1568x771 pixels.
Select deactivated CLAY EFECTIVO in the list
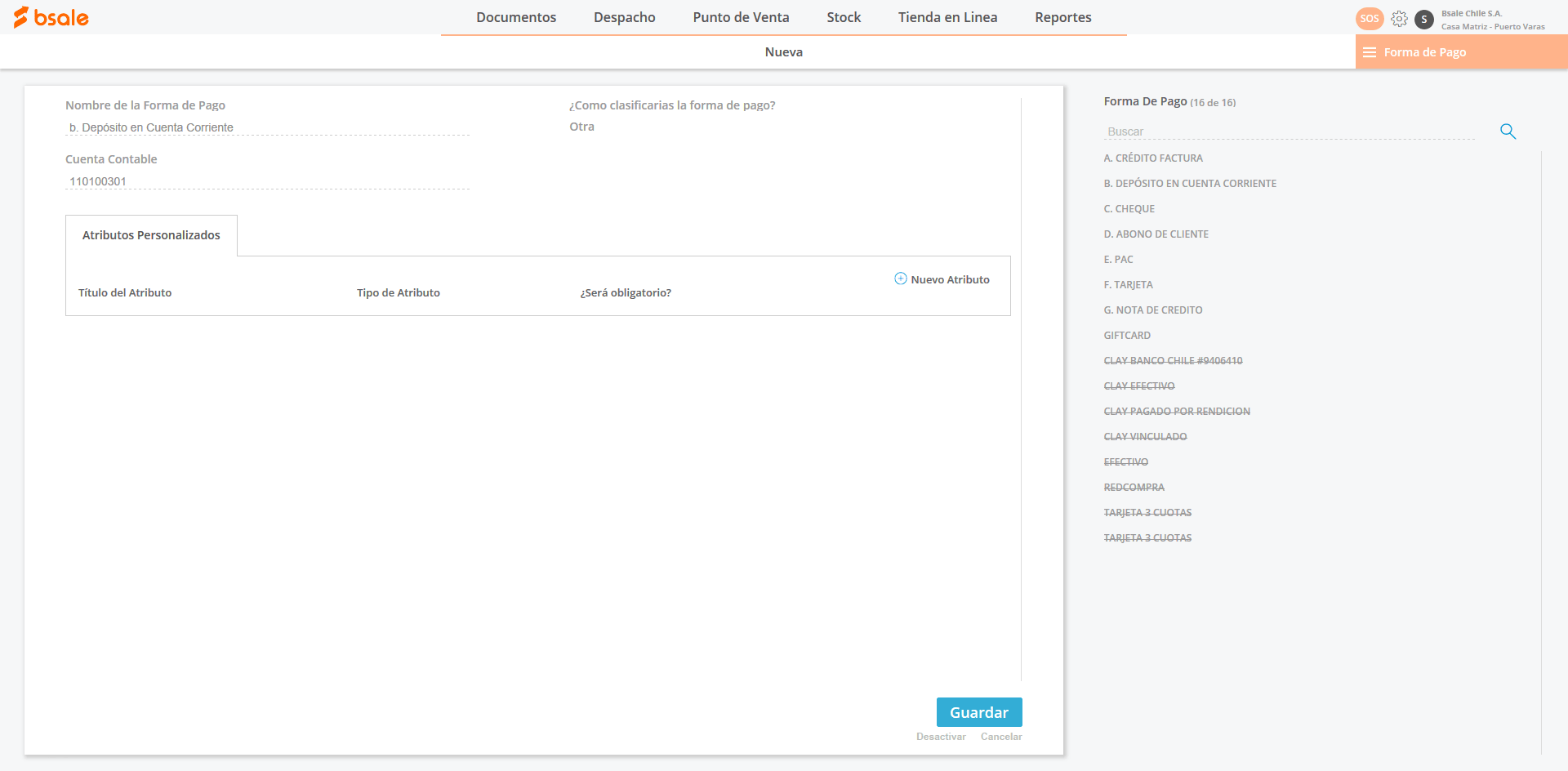tap(1139, 386)
